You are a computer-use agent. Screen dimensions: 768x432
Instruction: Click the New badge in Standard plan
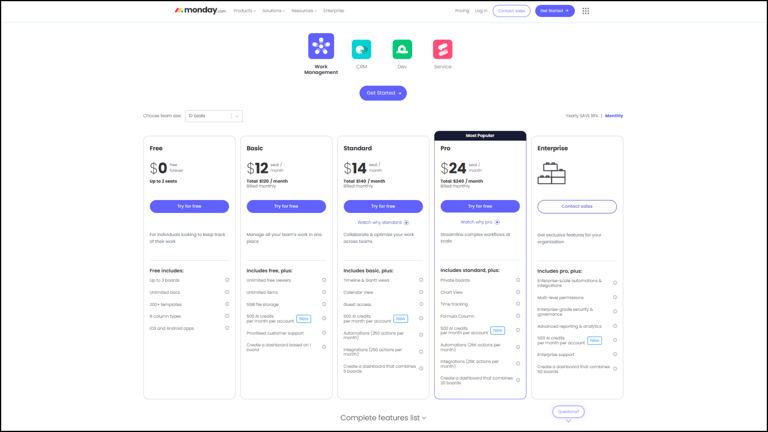401,318
